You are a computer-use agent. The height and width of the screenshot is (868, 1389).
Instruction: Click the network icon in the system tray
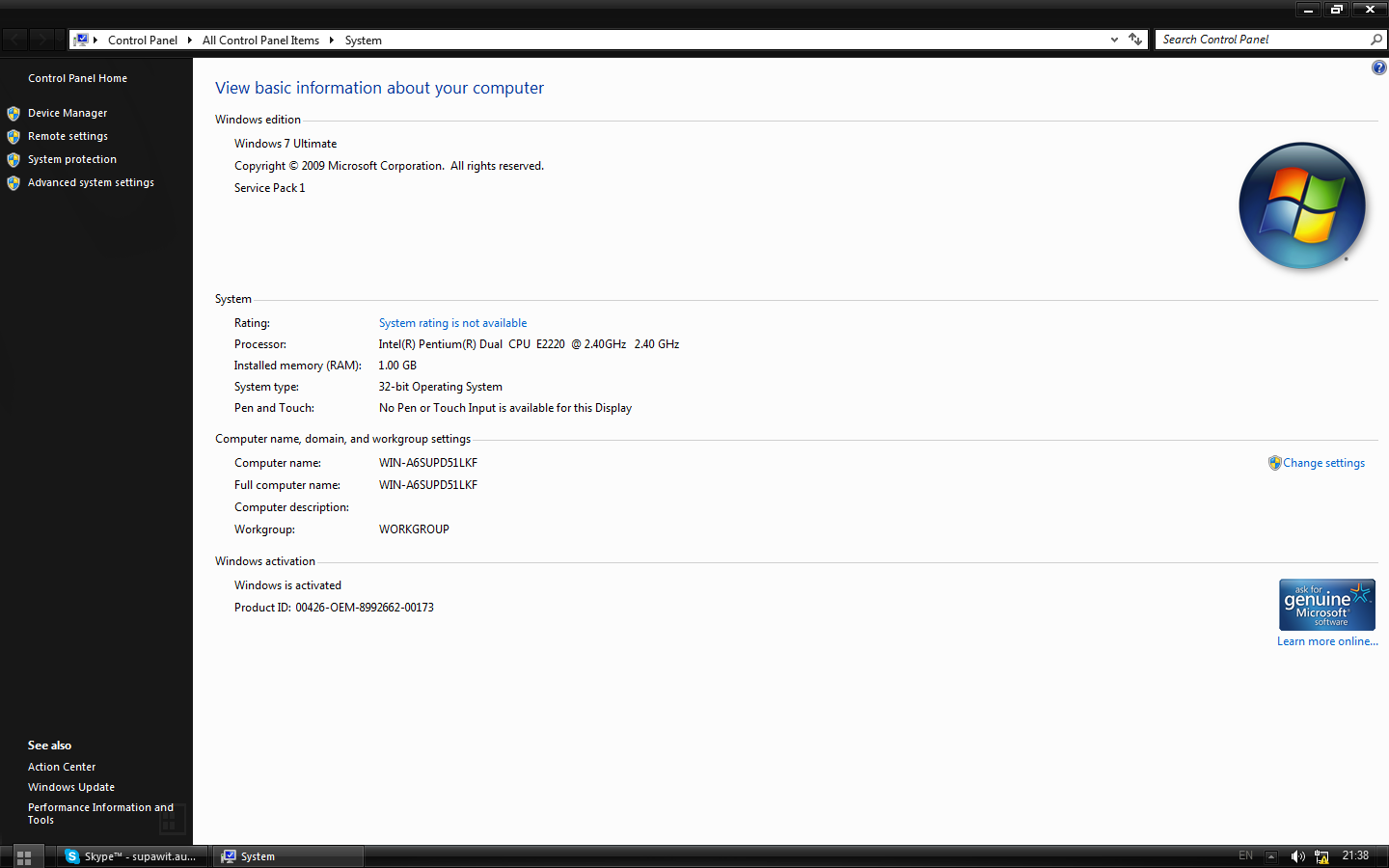coord(1321,856)
